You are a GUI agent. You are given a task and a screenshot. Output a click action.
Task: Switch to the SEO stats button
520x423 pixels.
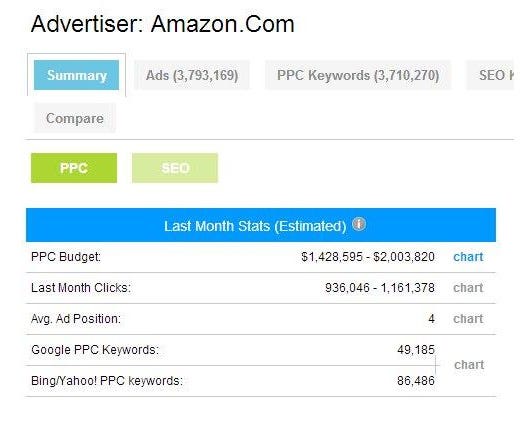click(175, 168)
